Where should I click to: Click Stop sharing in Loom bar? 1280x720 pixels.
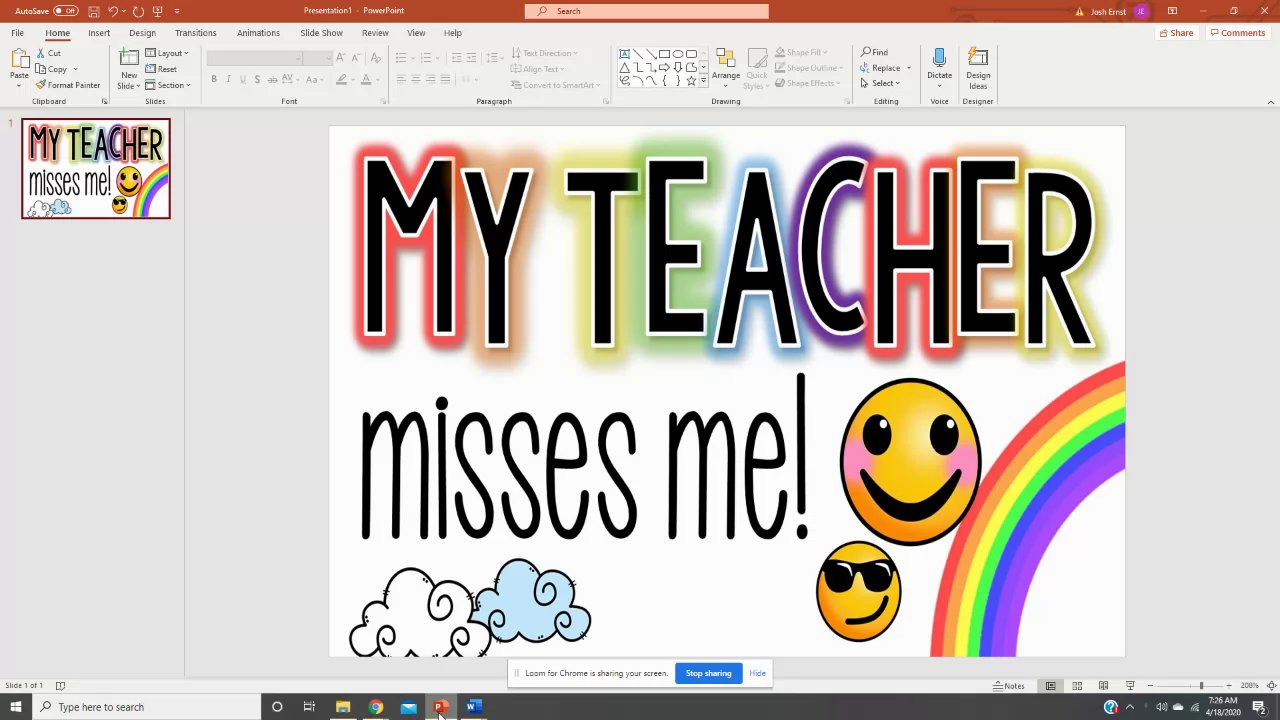tap(708, 673)
